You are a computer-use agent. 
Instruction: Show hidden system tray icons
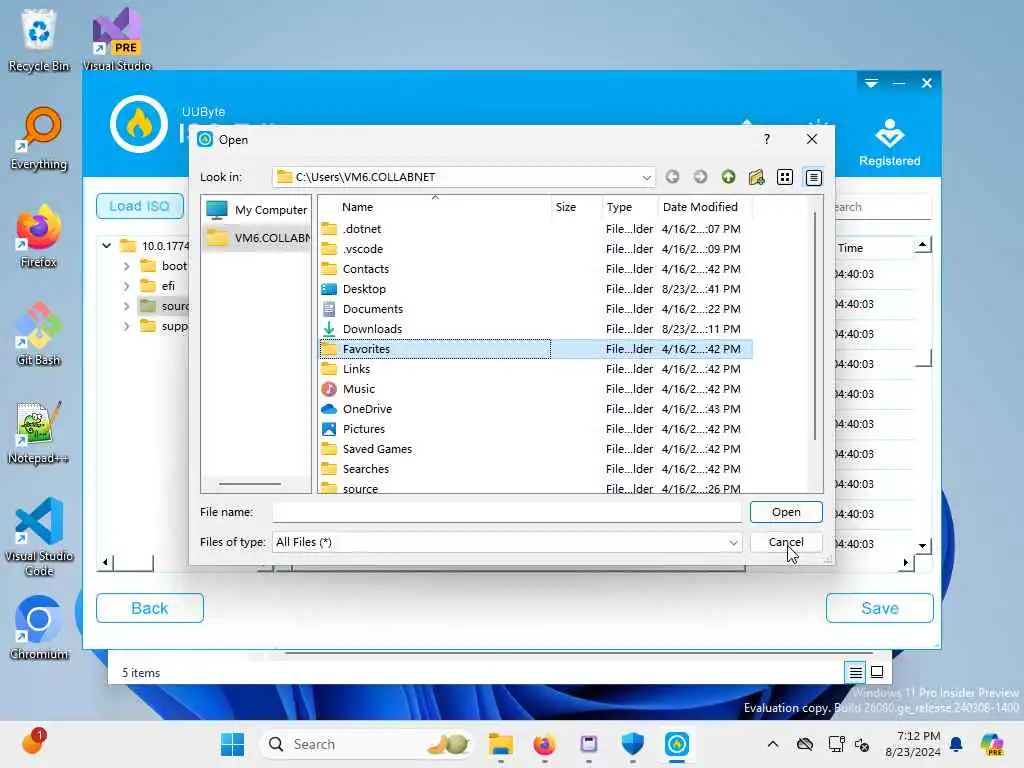coord(773,744)
